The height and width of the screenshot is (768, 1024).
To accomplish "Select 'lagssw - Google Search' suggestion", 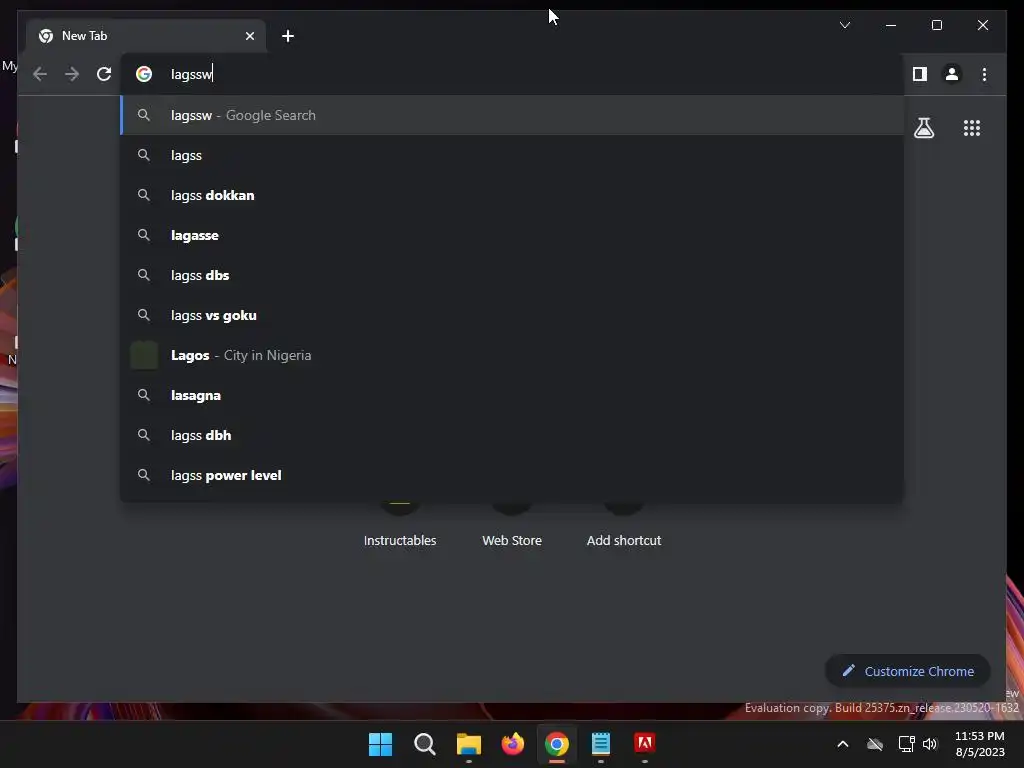I will click(512, 116).
